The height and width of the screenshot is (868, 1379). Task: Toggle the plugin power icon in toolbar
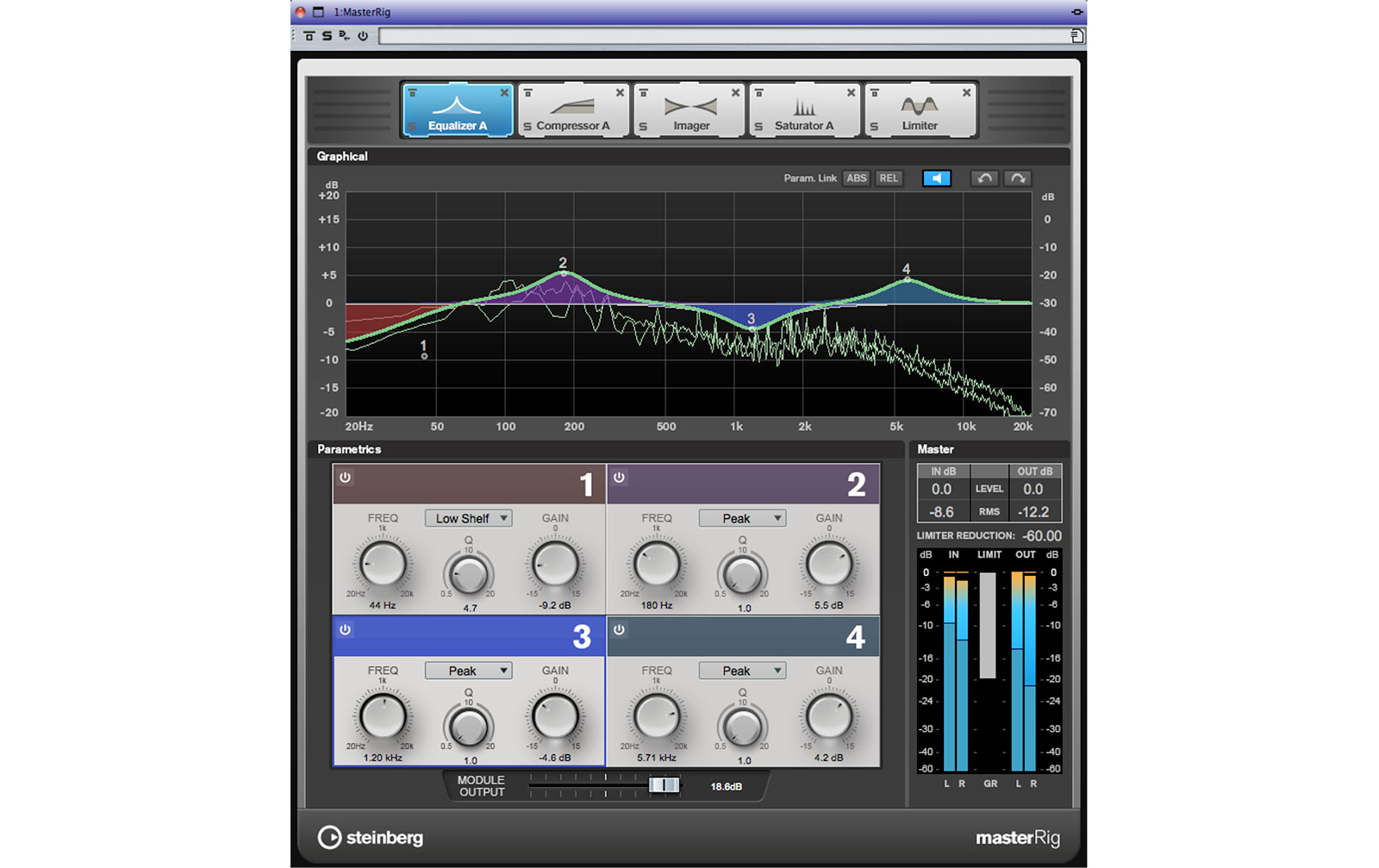[x=363, y=36]
